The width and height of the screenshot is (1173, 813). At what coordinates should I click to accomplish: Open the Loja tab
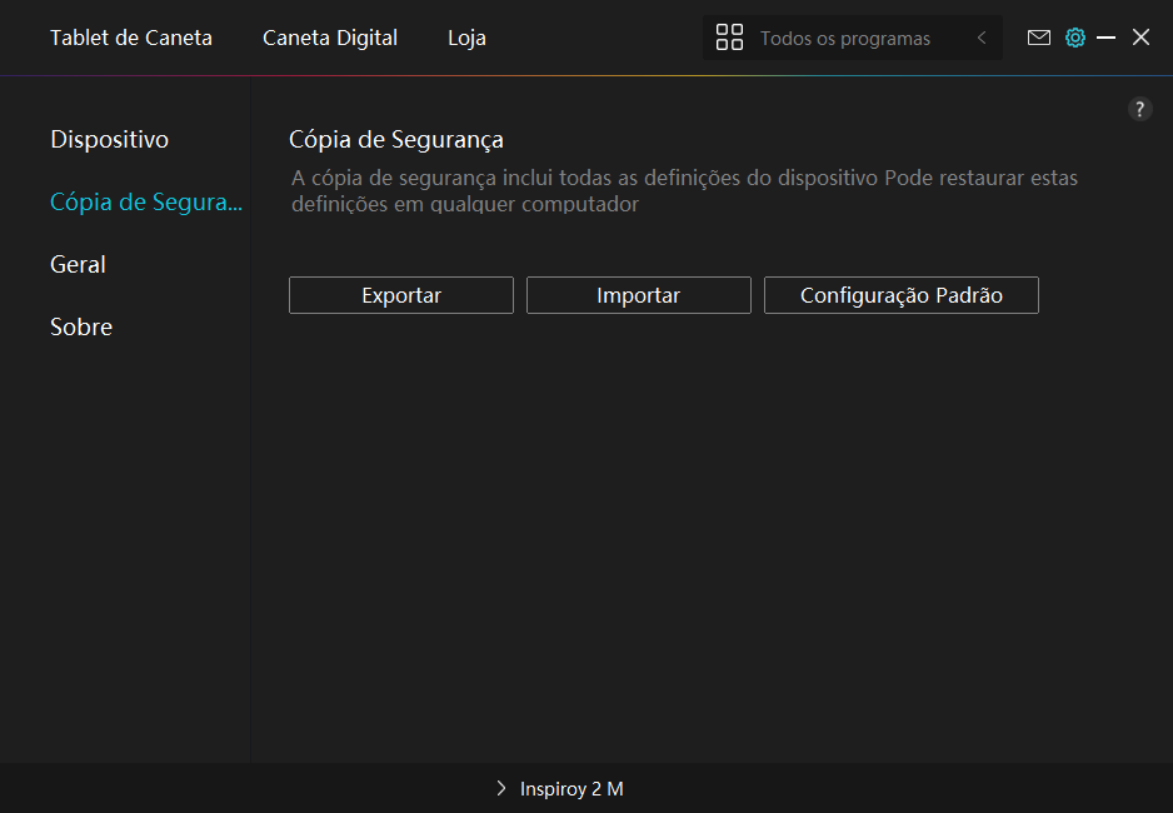tap(467, 38)
